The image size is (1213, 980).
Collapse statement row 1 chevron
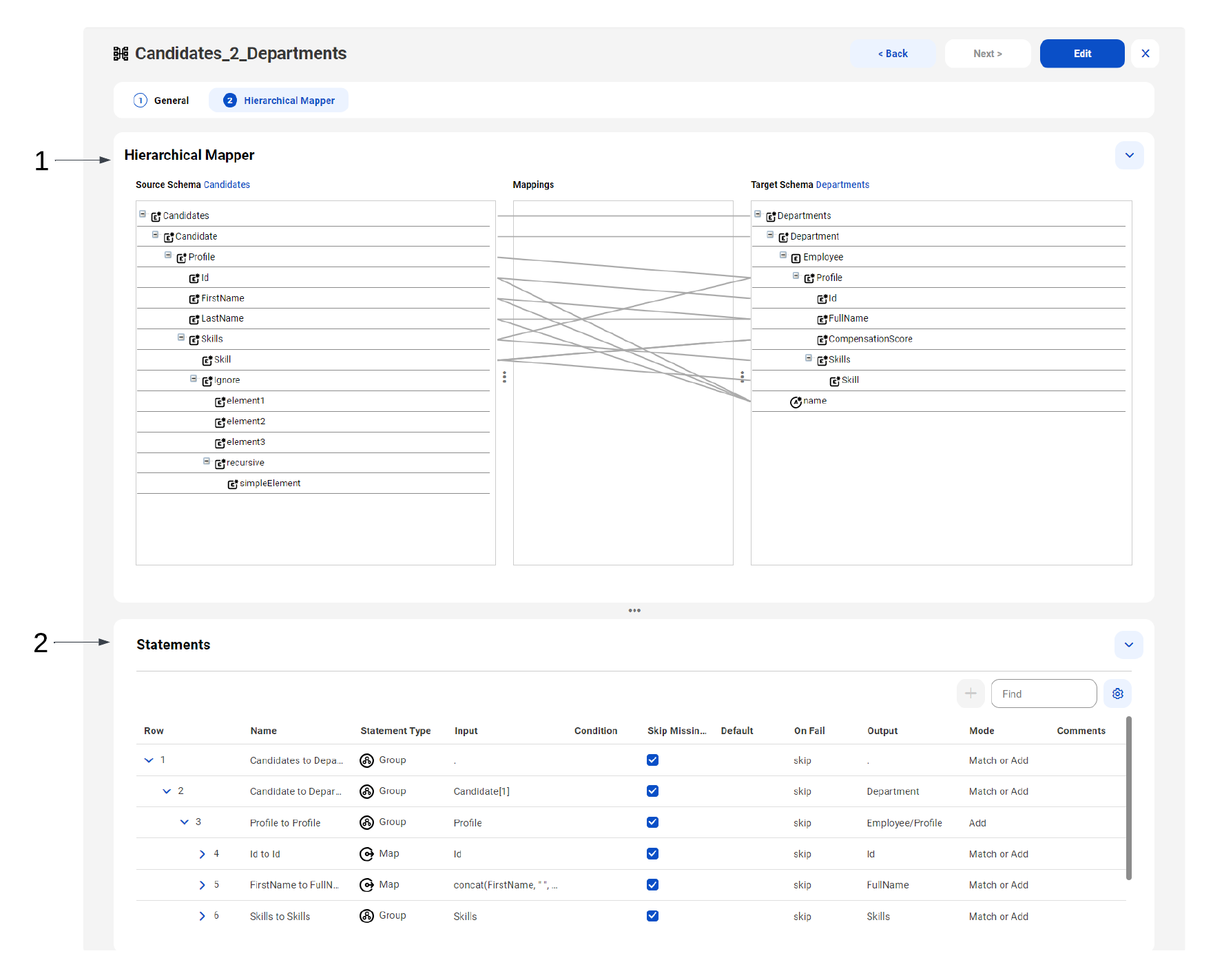(x=149, y=760)
